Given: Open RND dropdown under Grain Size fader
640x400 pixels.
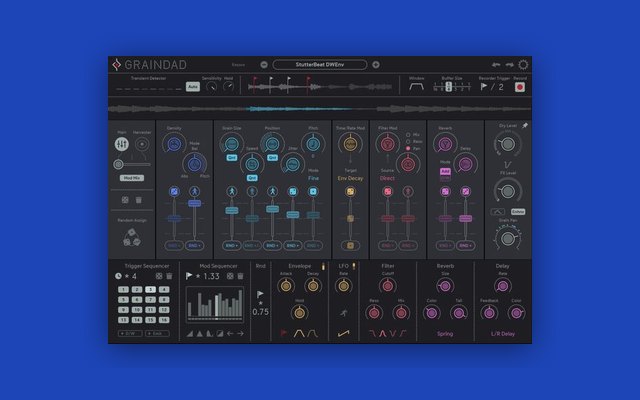Looking at the screenshot, I should pos(232,245).
